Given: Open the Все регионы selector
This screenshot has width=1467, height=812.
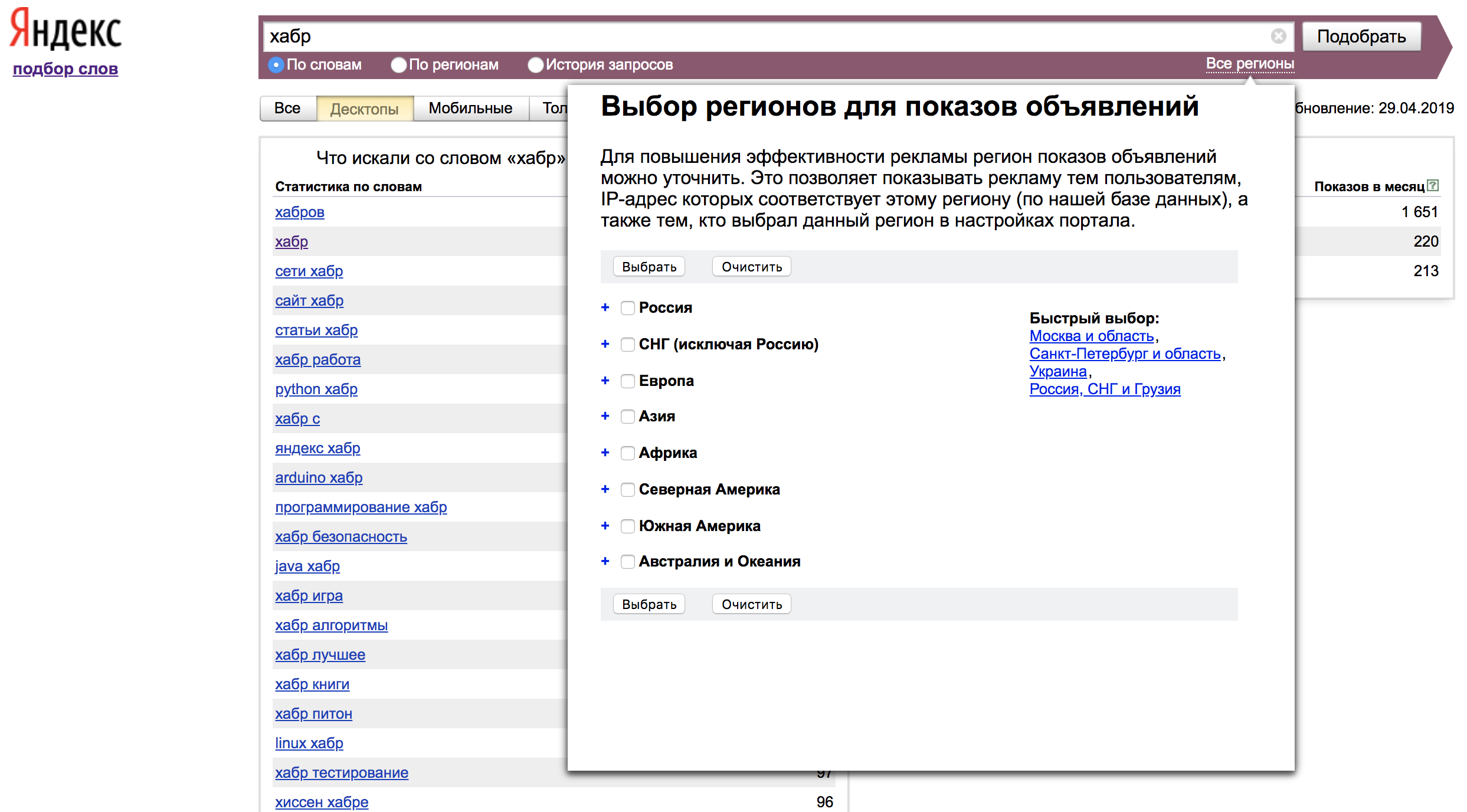Looking at the screenshot, I should coord(1250,64).
